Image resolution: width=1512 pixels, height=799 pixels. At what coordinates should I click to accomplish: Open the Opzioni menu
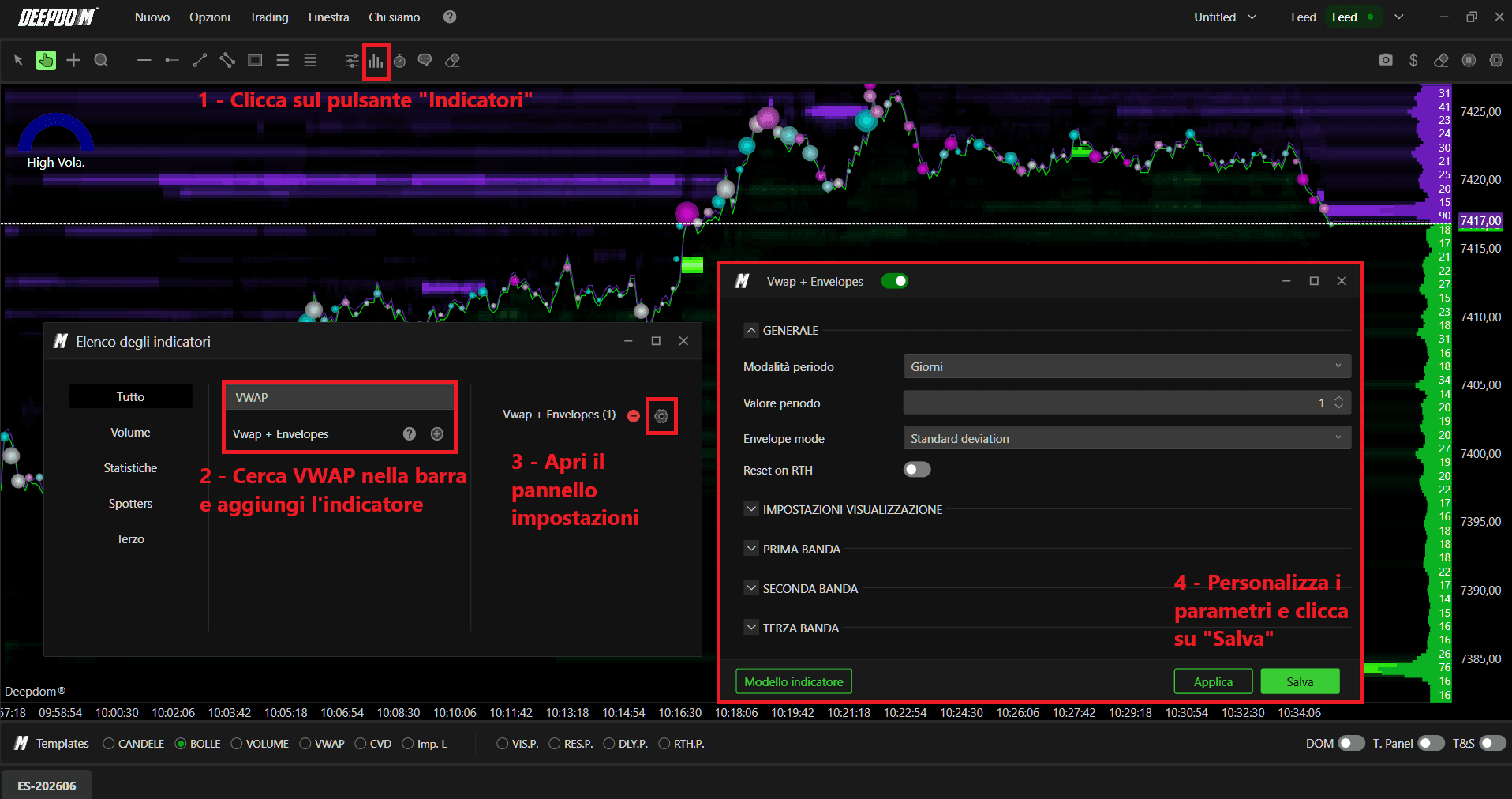210,17
